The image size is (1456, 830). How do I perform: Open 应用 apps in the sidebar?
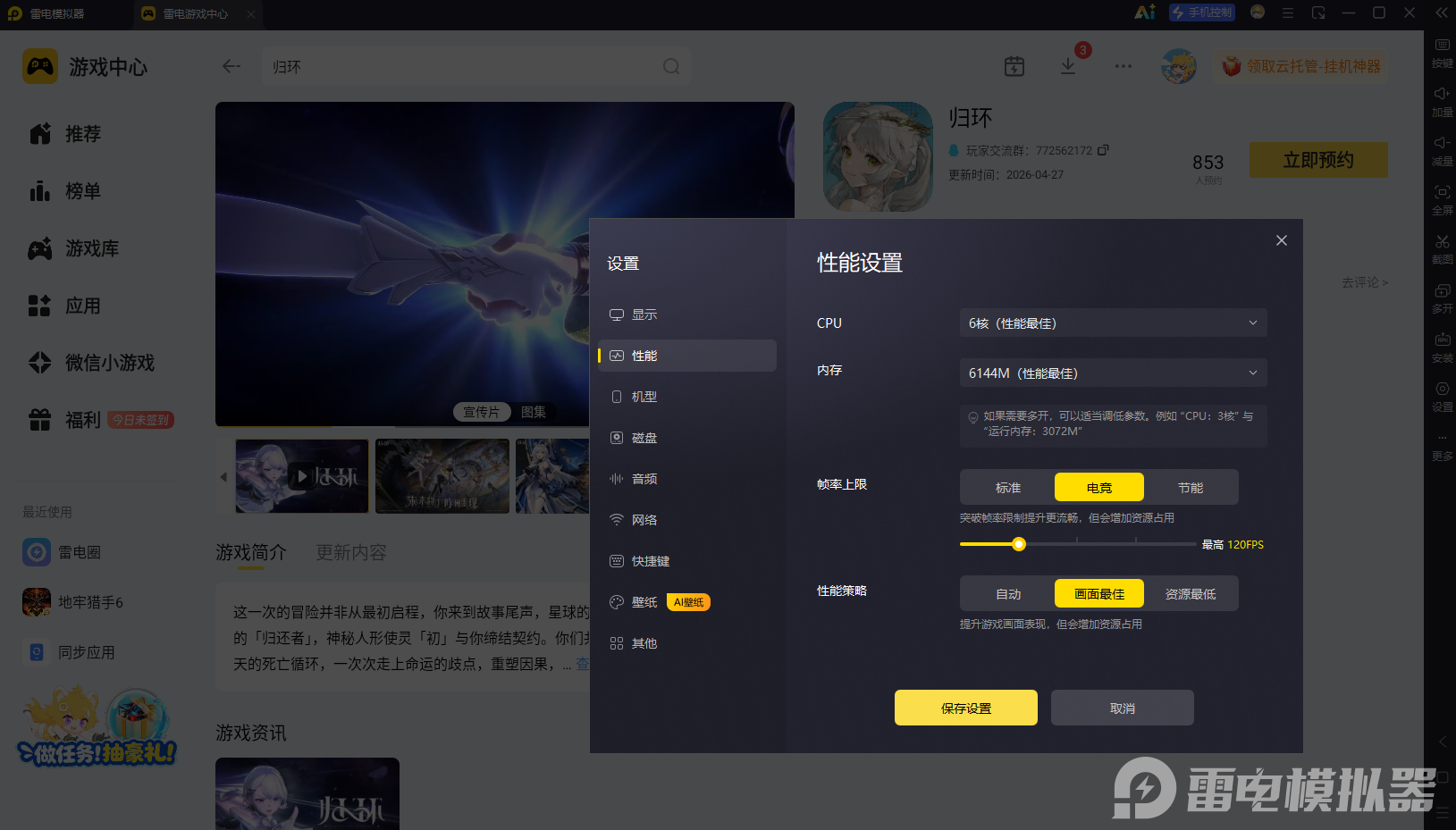[x=64, y=306]
